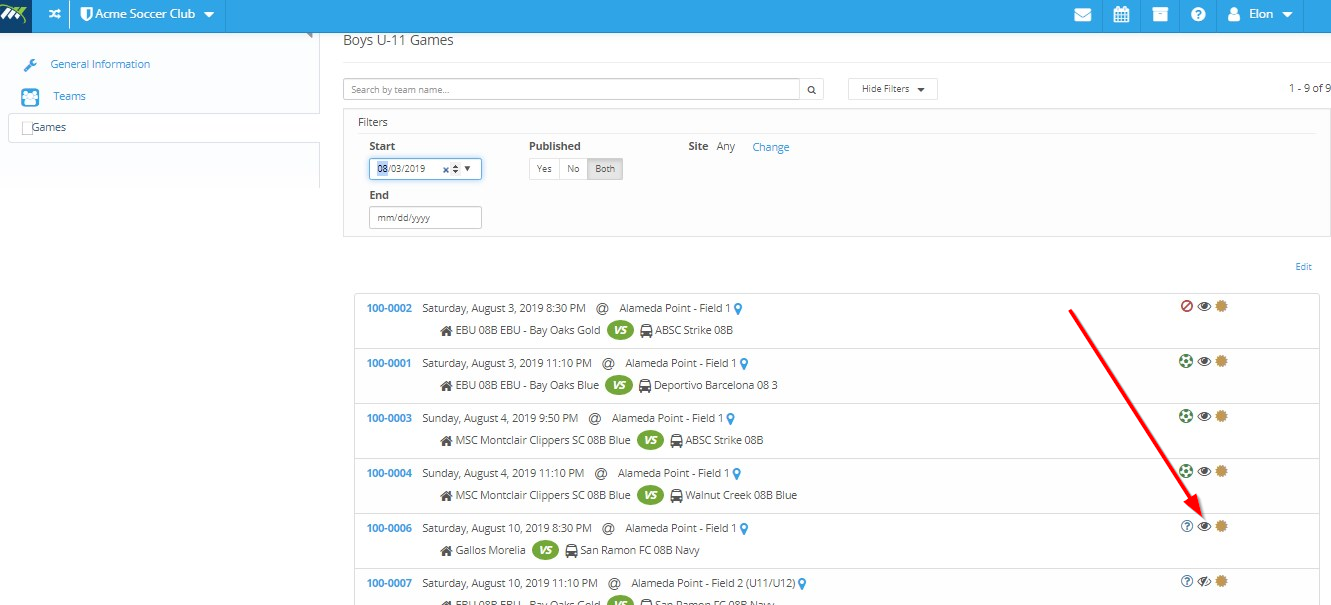Click the Search by team name field
This screenshot has height=605, width=1331.
[x=571, y=89]
